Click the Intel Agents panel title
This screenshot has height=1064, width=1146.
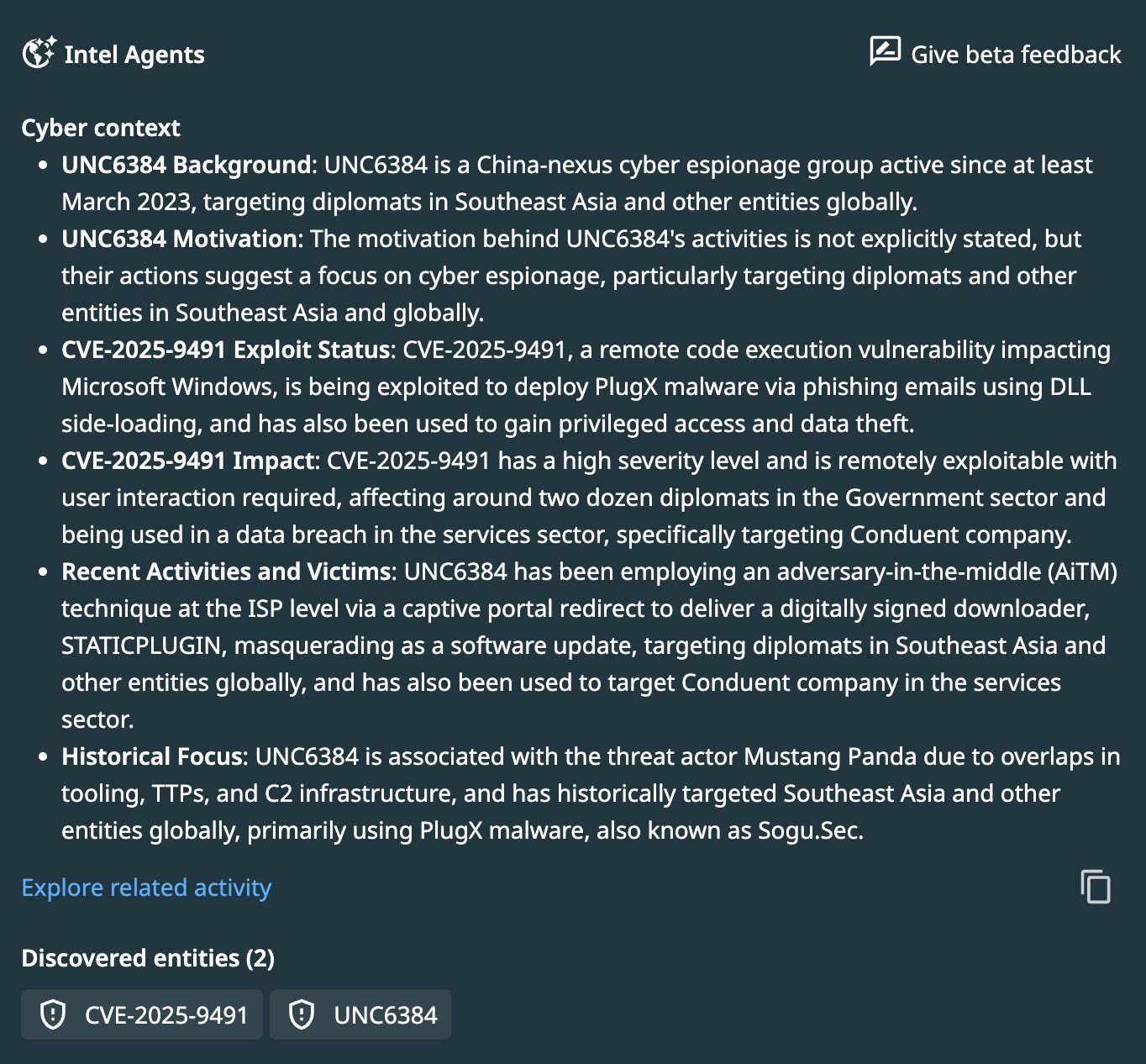134,55
